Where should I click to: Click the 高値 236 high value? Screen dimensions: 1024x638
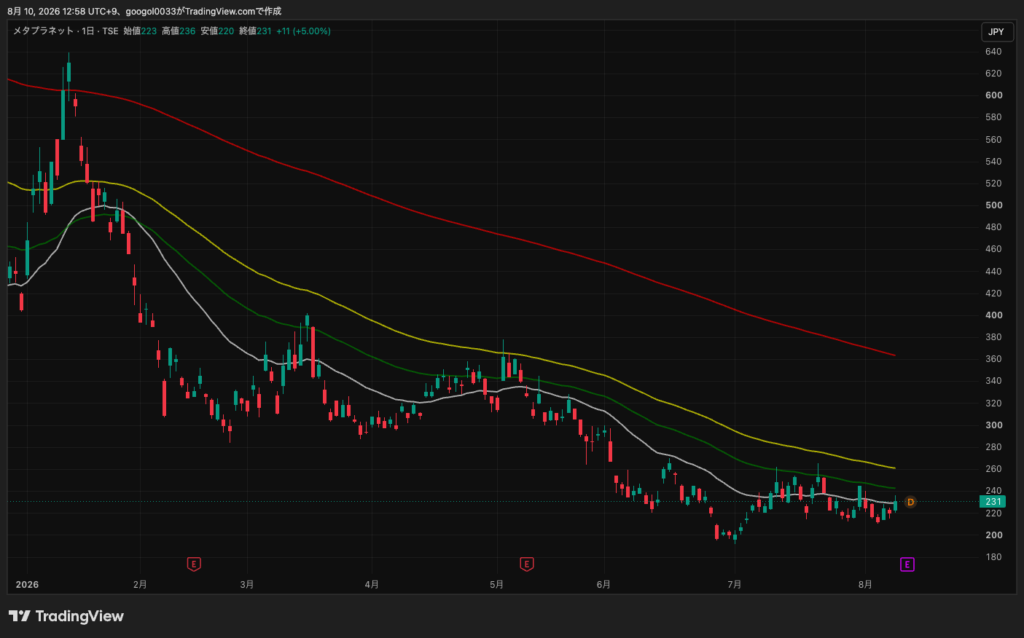(178, 31)
